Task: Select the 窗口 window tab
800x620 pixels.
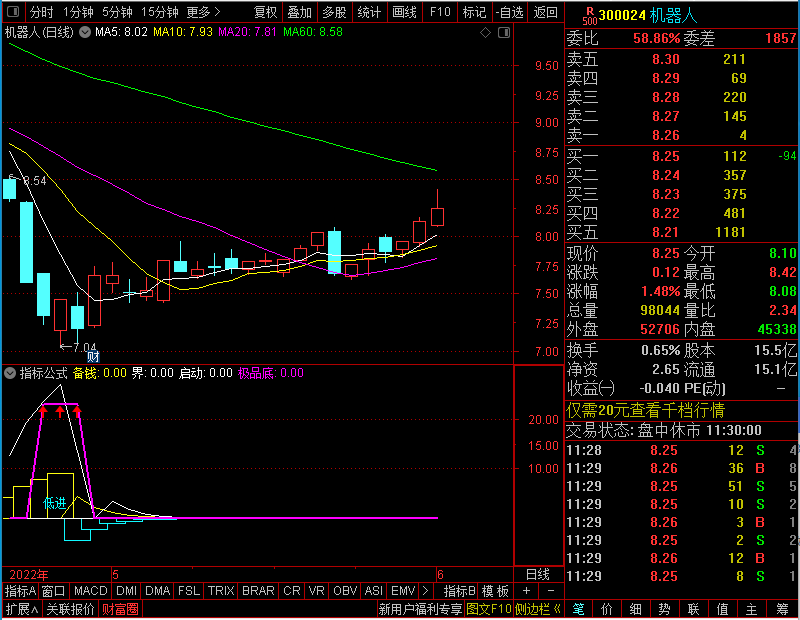Action: (x=54, y=591)
